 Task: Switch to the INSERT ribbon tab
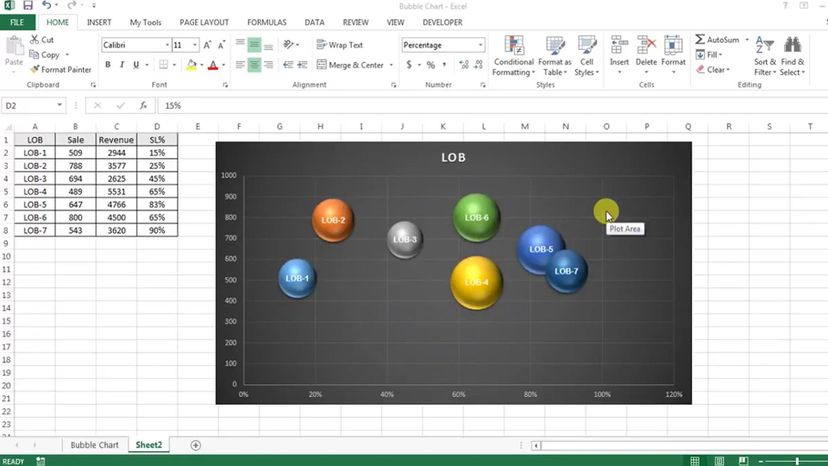[99, 22]
